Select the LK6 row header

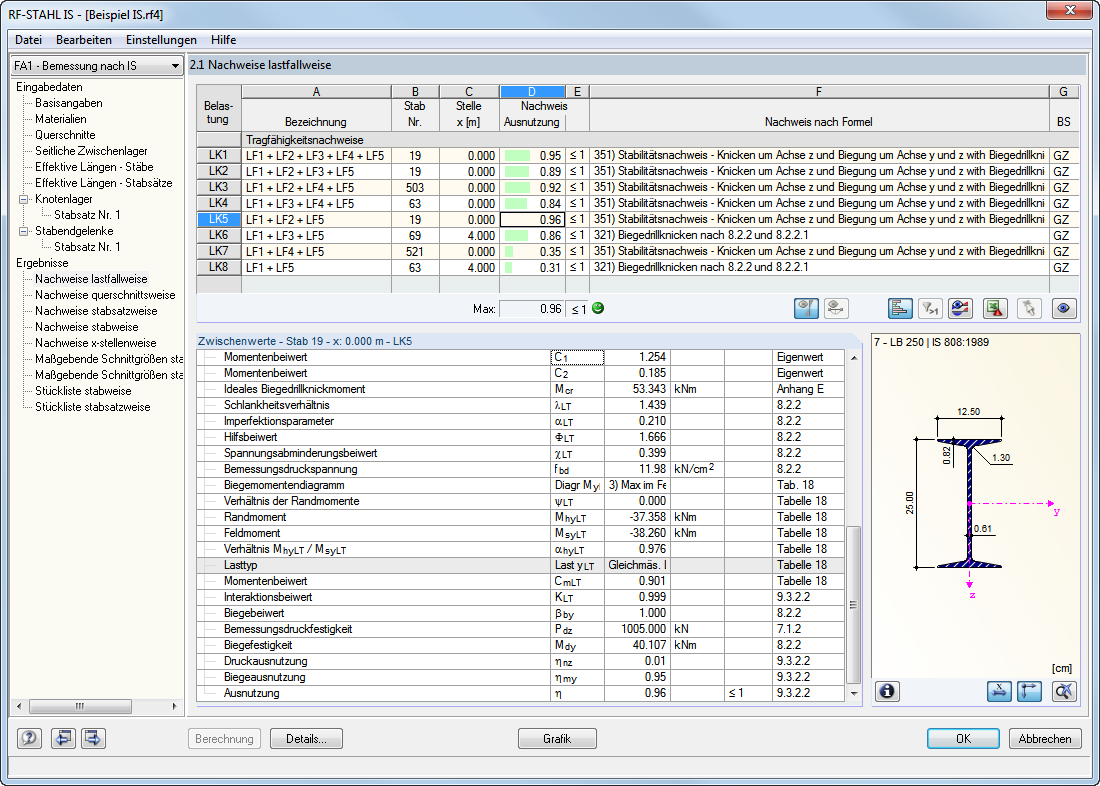(x=218, y=235)
